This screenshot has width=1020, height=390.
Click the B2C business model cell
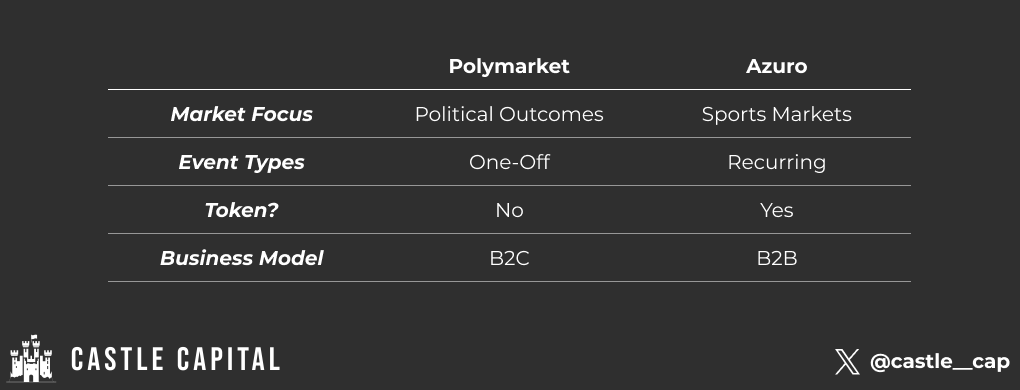point(509,259)
